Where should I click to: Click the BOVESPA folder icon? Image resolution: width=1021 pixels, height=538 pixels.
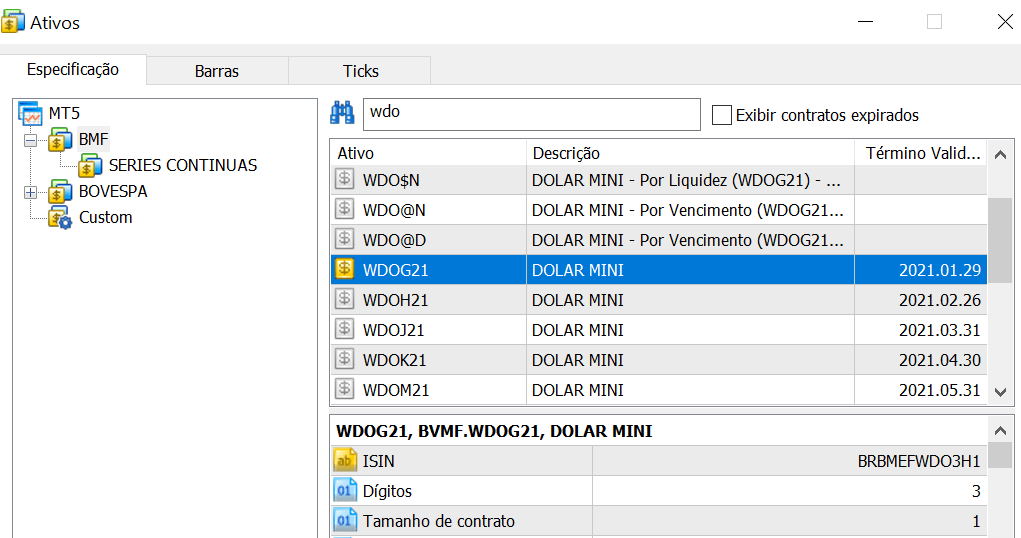61,191
